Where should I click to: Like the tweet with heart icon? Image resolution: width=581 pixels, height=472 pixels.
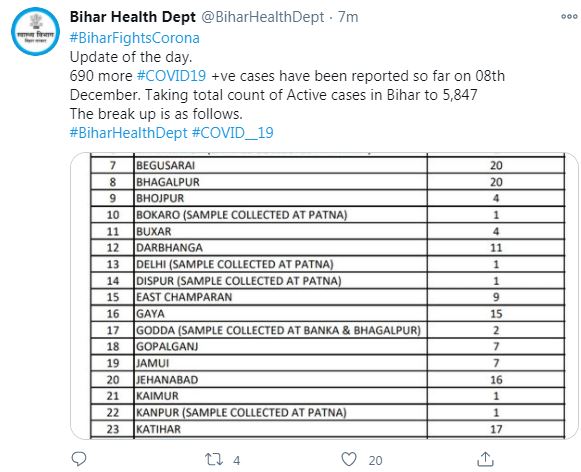tap(349, 459)
